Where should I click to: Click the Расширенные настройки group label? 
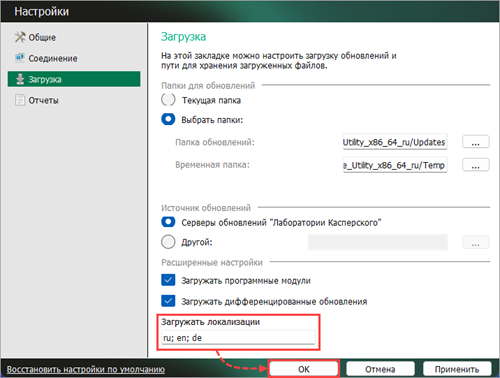tap(212, 262)
